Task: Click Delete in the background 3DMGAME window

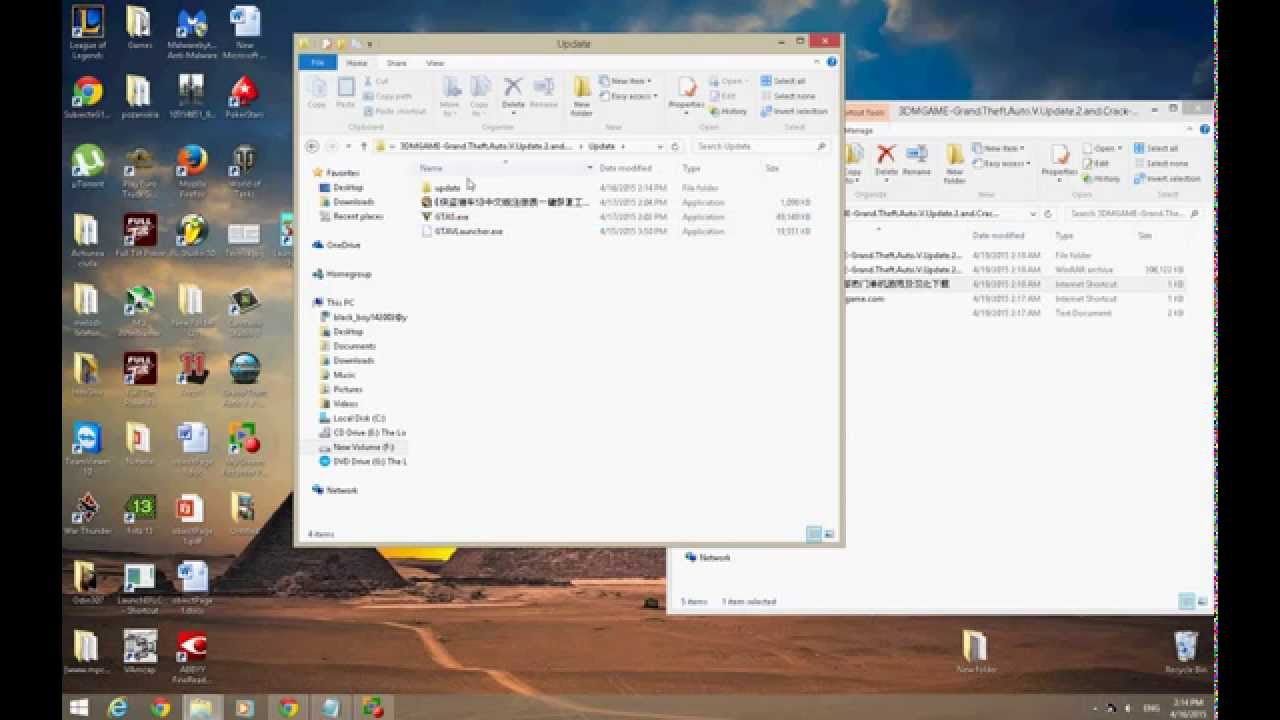Action: click(886, 160)
